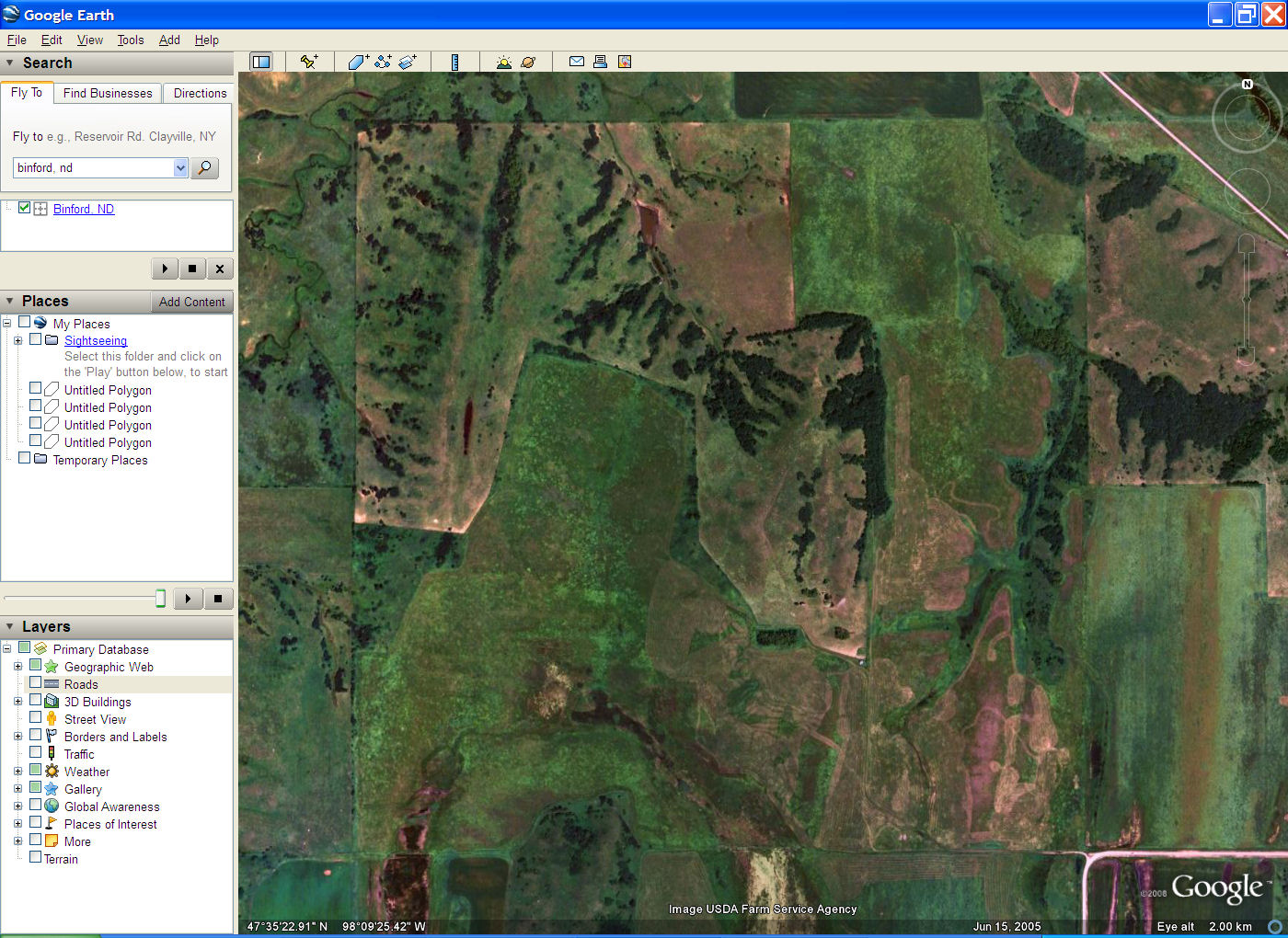The height and width of the screenshot is (938, 1288).
Task: Click the Primary Database layer icon
Action: click(40, 648)
